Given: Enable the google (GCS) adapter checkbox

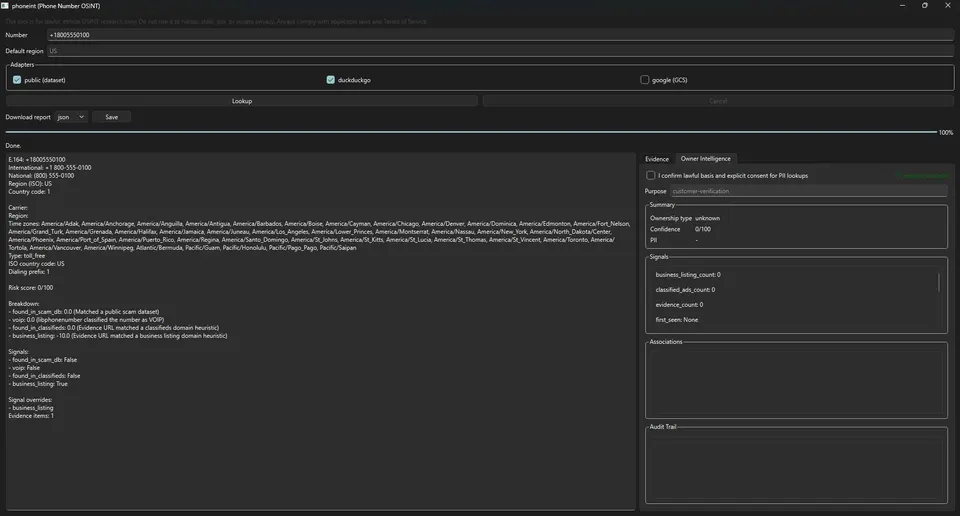Looking at the screenshot, I should (644, 80).
